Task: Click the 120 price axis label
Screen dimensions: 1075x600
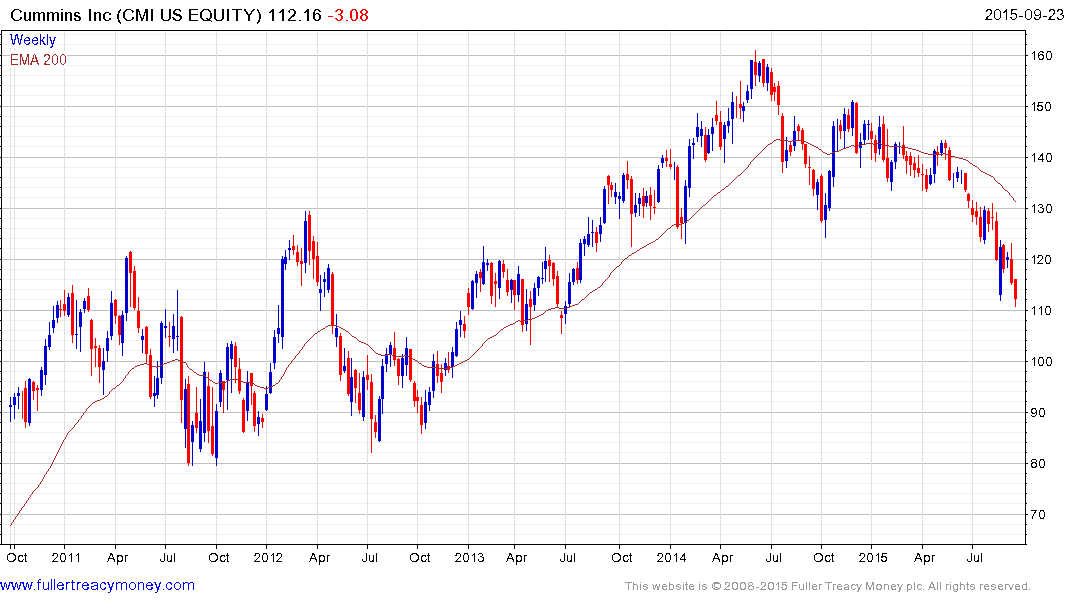Action: point(1042,259)
